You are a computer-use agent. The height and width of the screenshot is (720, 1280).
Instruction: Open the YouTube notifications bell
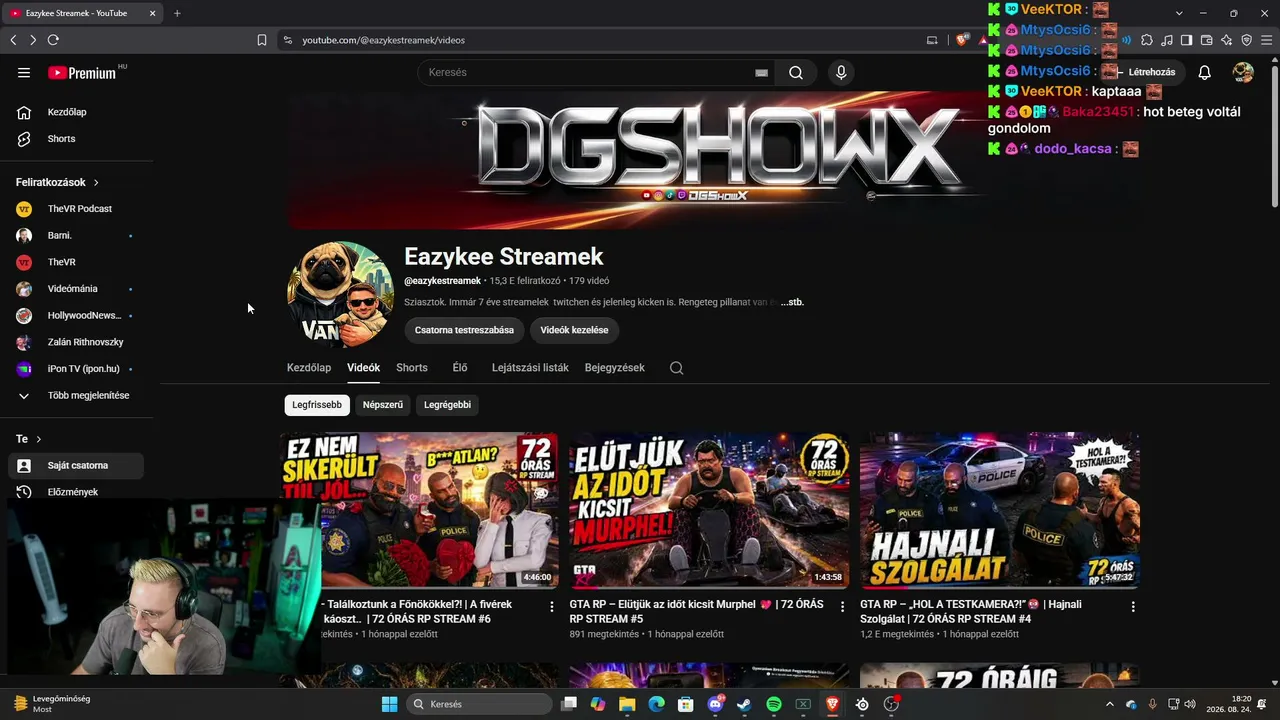coord(1205,73)
